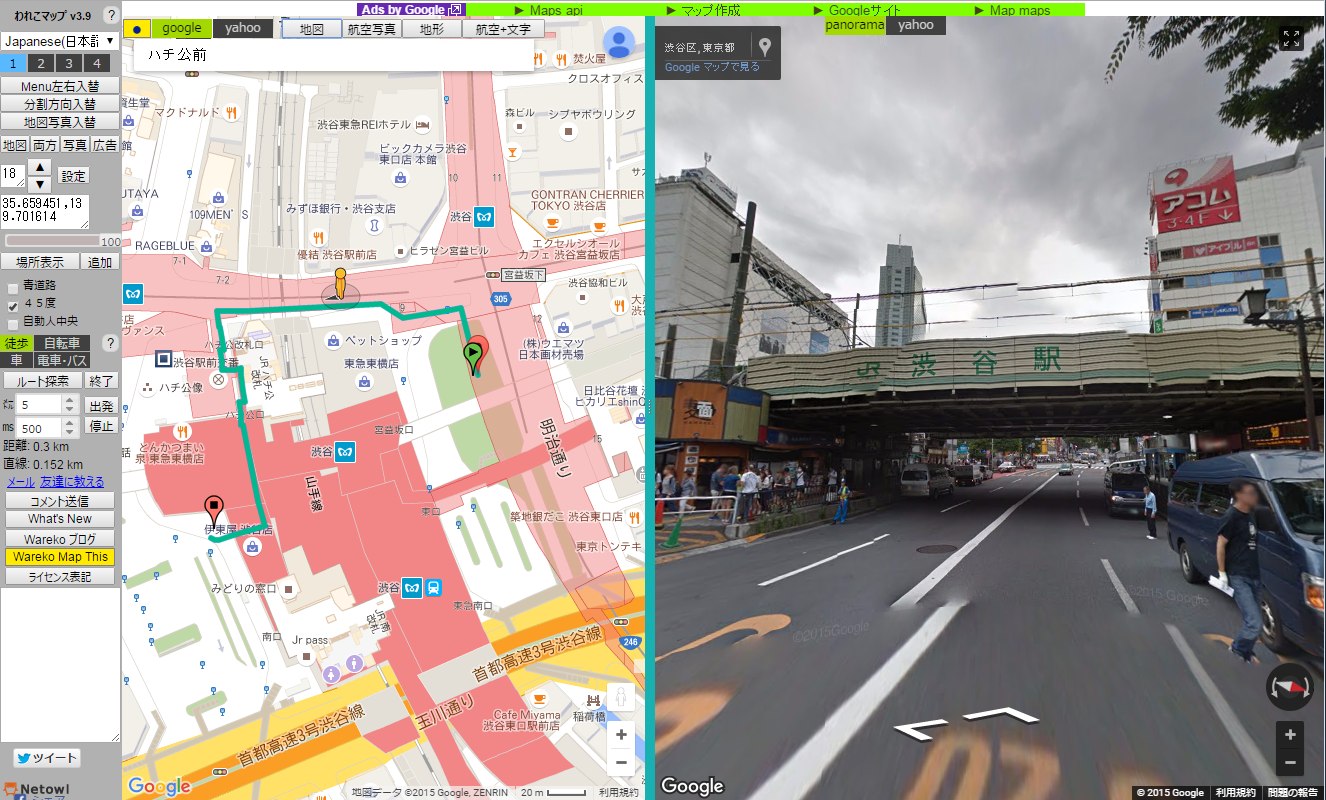This screenshot has width=1326, height=800.
Task: Open Wareko ブログ button
Action: point(60,539)
